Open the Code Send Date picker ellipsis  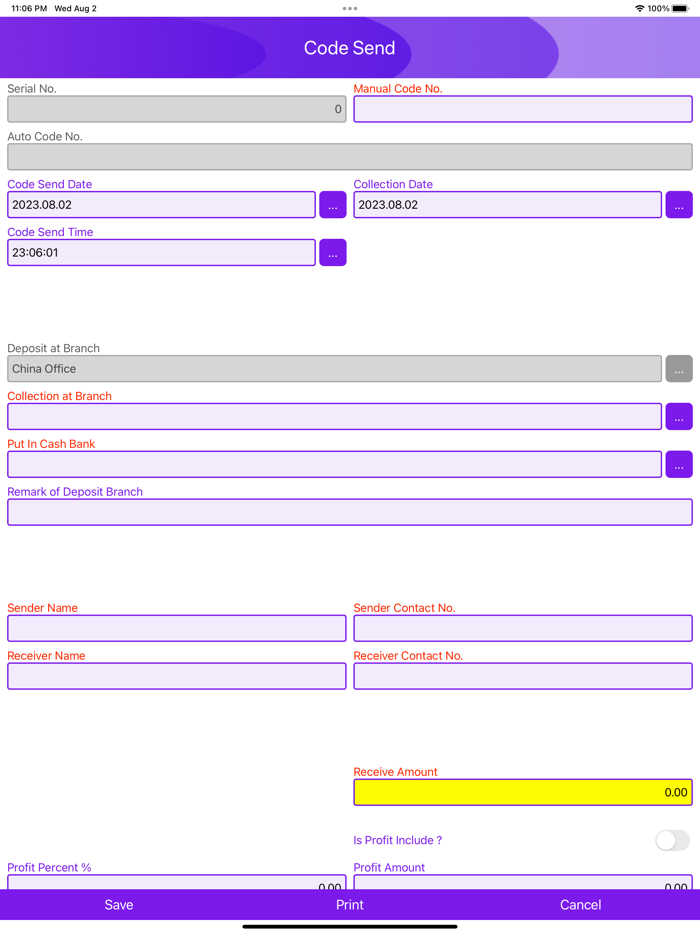332,204
